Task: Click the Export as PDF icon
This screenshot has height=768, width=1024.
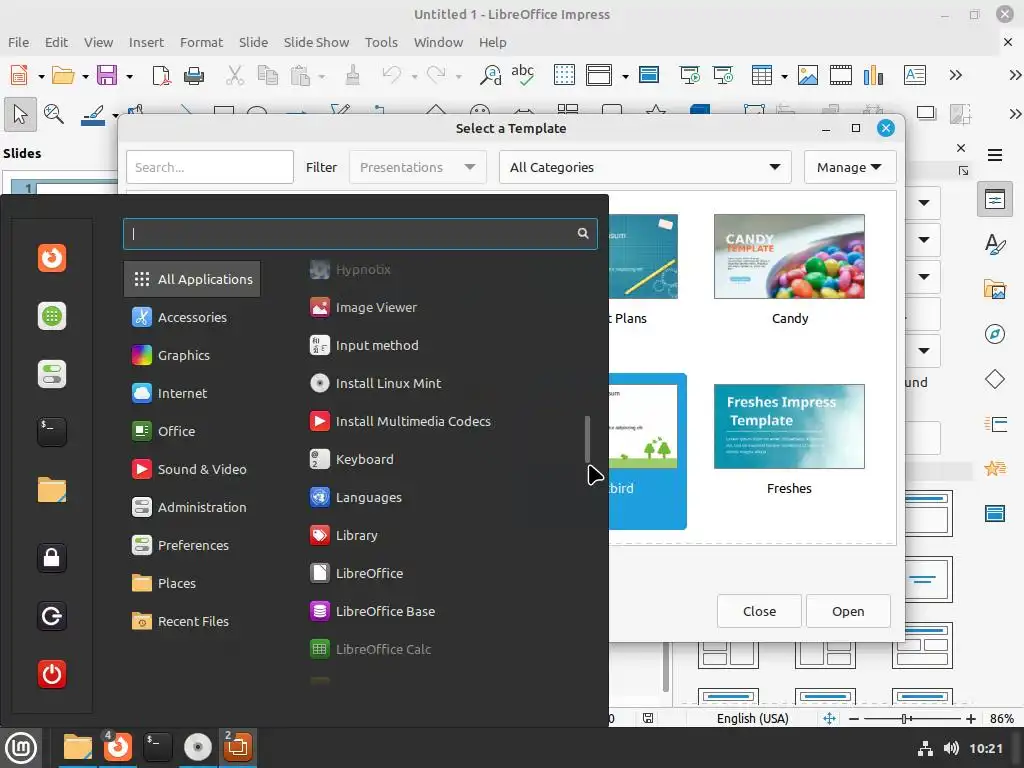Action: pyautogui.click(x=161, y=75)
